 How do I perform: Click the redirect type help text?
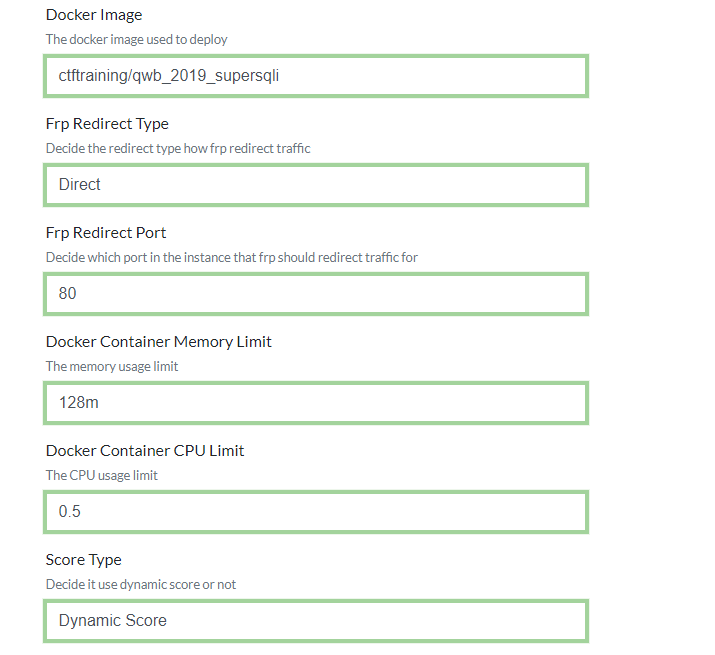(178, 148)
